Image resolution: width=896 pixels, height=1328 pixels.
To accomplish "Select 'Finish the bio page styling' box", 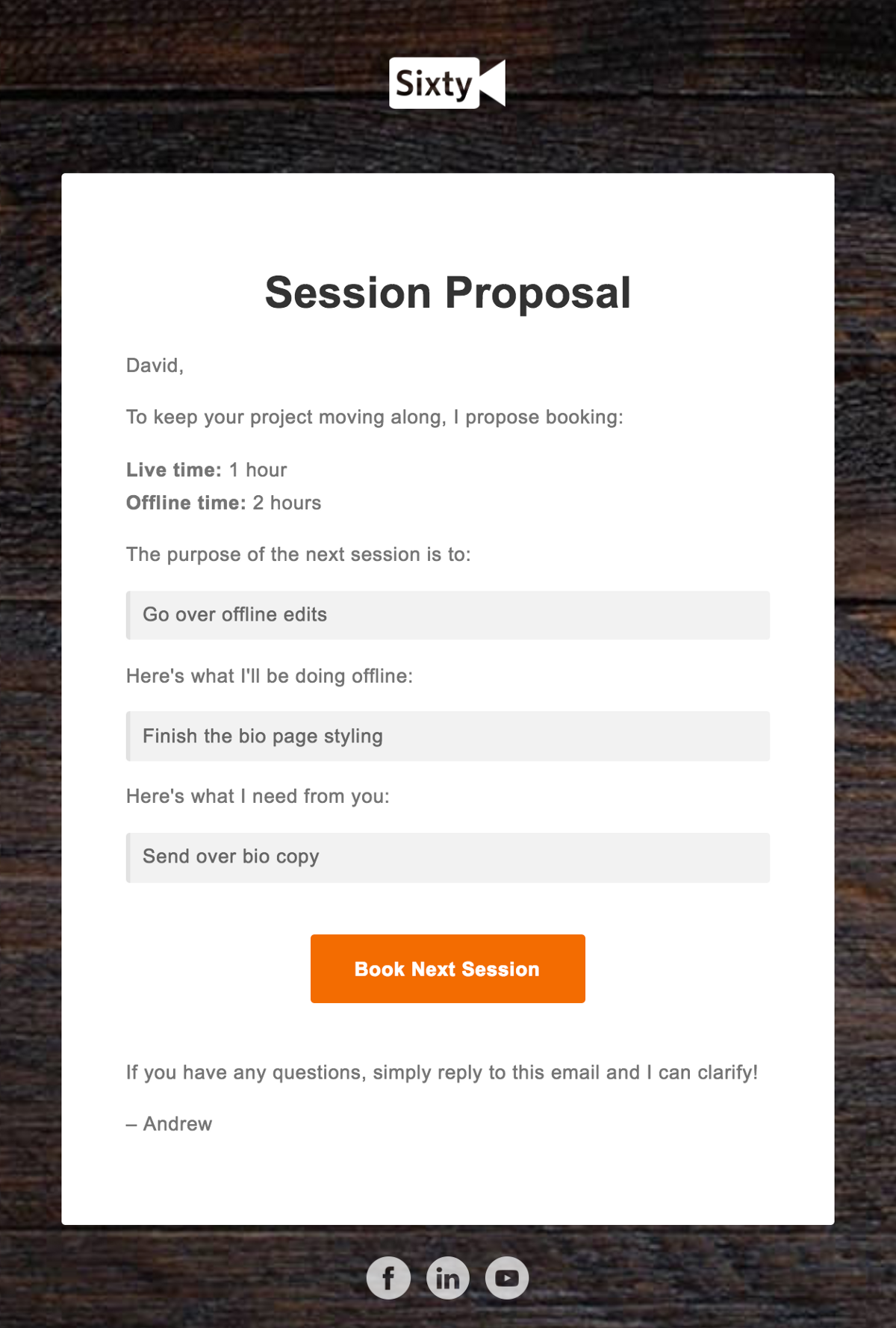I will [x=448, y=736].
